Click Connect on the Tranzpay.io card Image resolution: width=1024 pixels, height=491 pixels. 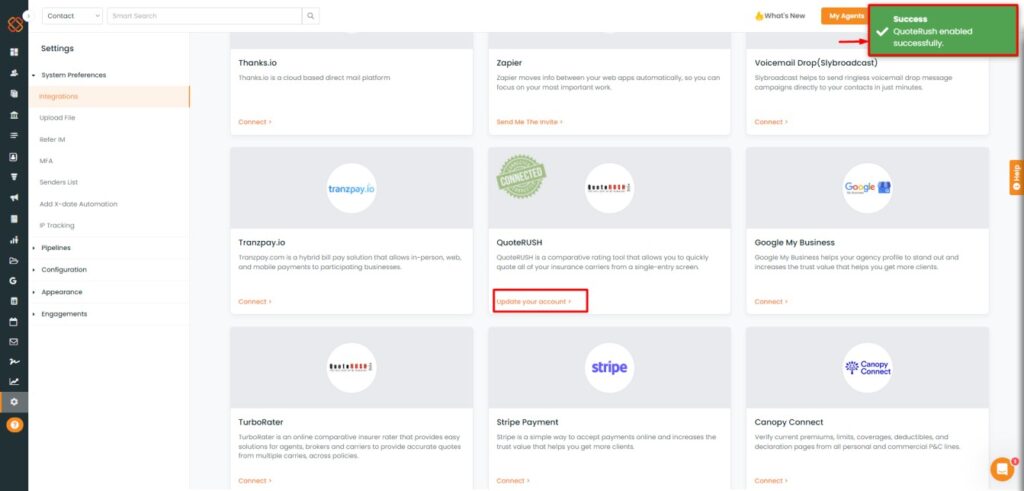(255, 302)
